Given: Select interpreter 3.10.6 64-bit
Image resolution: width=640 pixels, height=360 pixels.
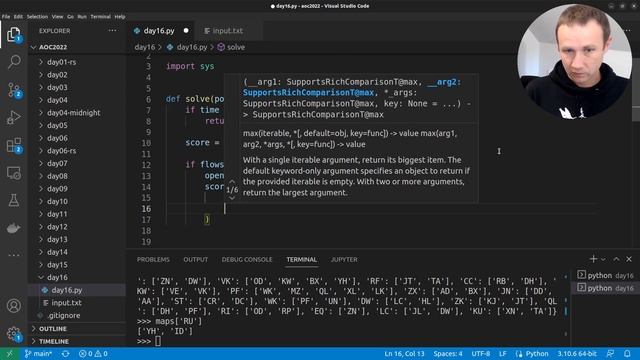Looking at the screenshot, I should click(577, 353).
